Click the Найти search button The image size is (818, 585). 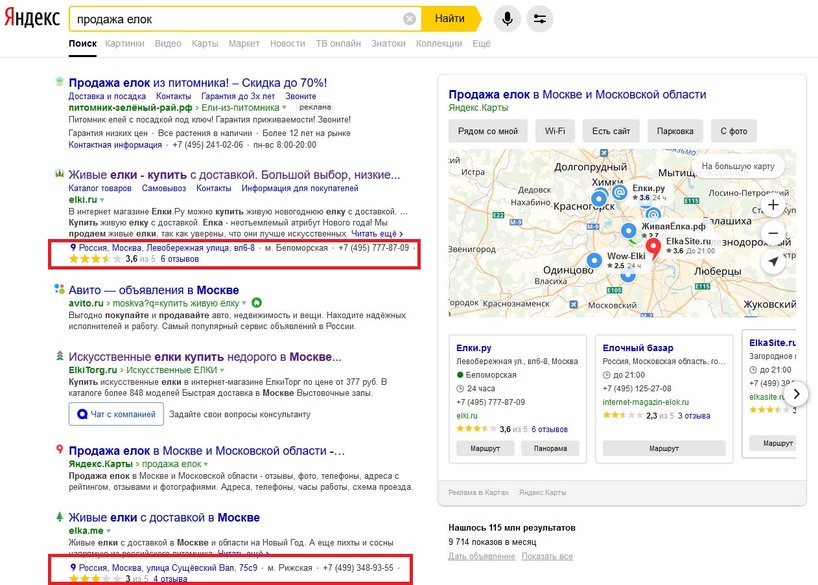click(x=450, y=19)
